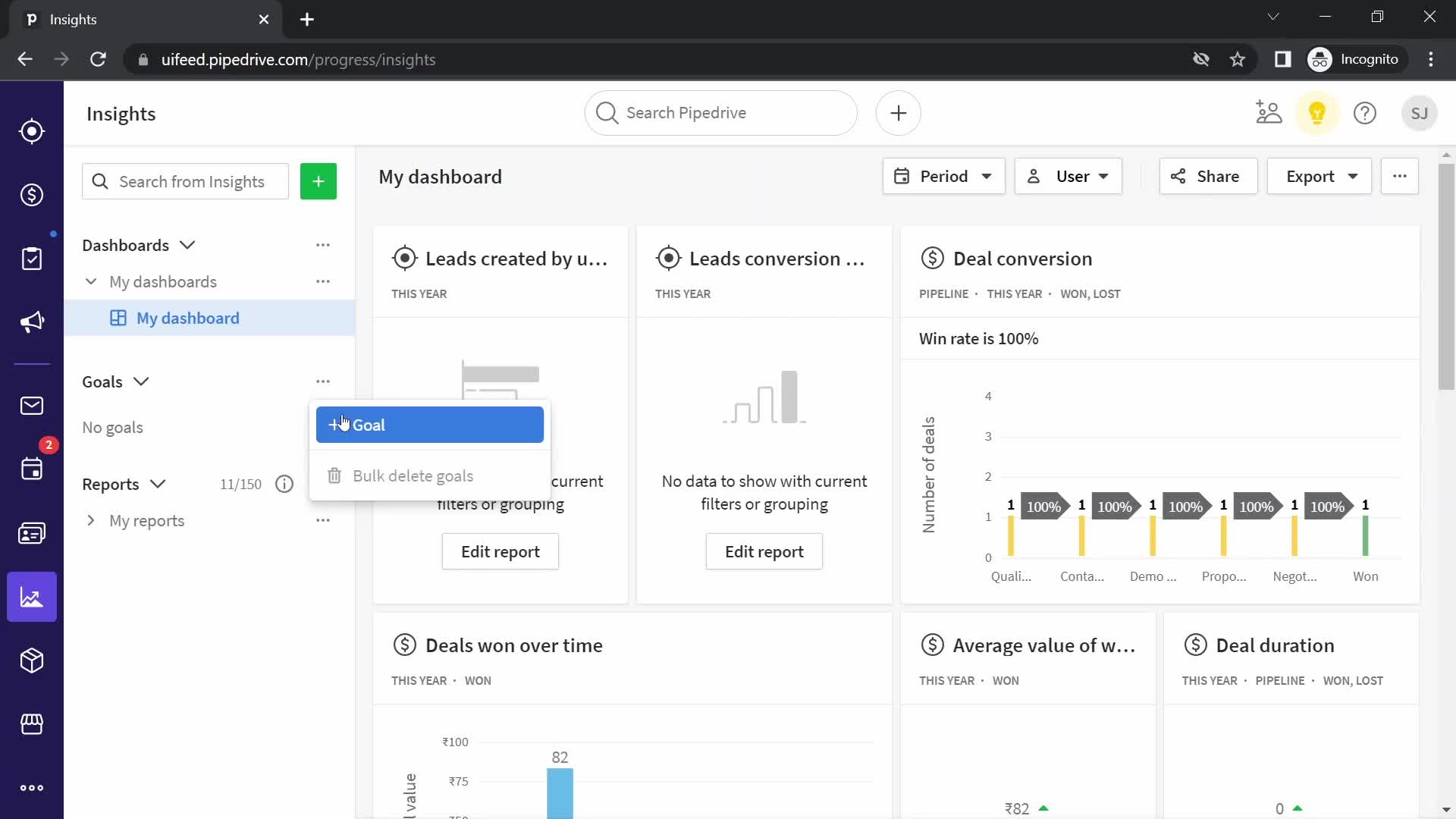Click the green add new insight button
1456x819 pixels.
(x=318, y=181)
